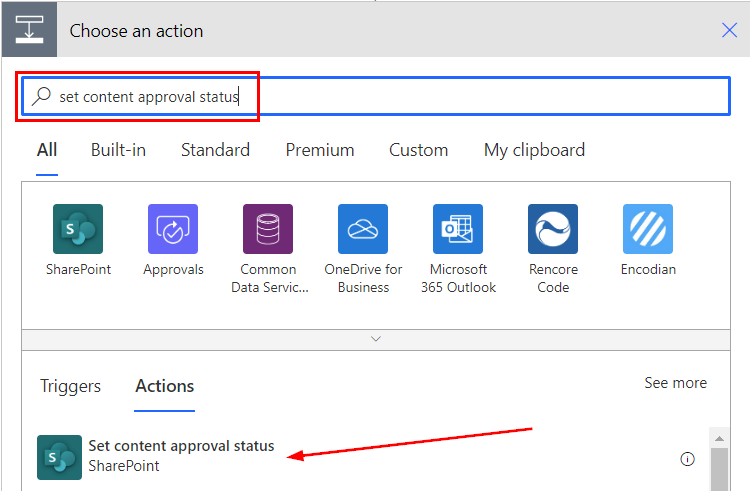Switch to the Built-in tab
750x491 pixels.
click(118, 150)
